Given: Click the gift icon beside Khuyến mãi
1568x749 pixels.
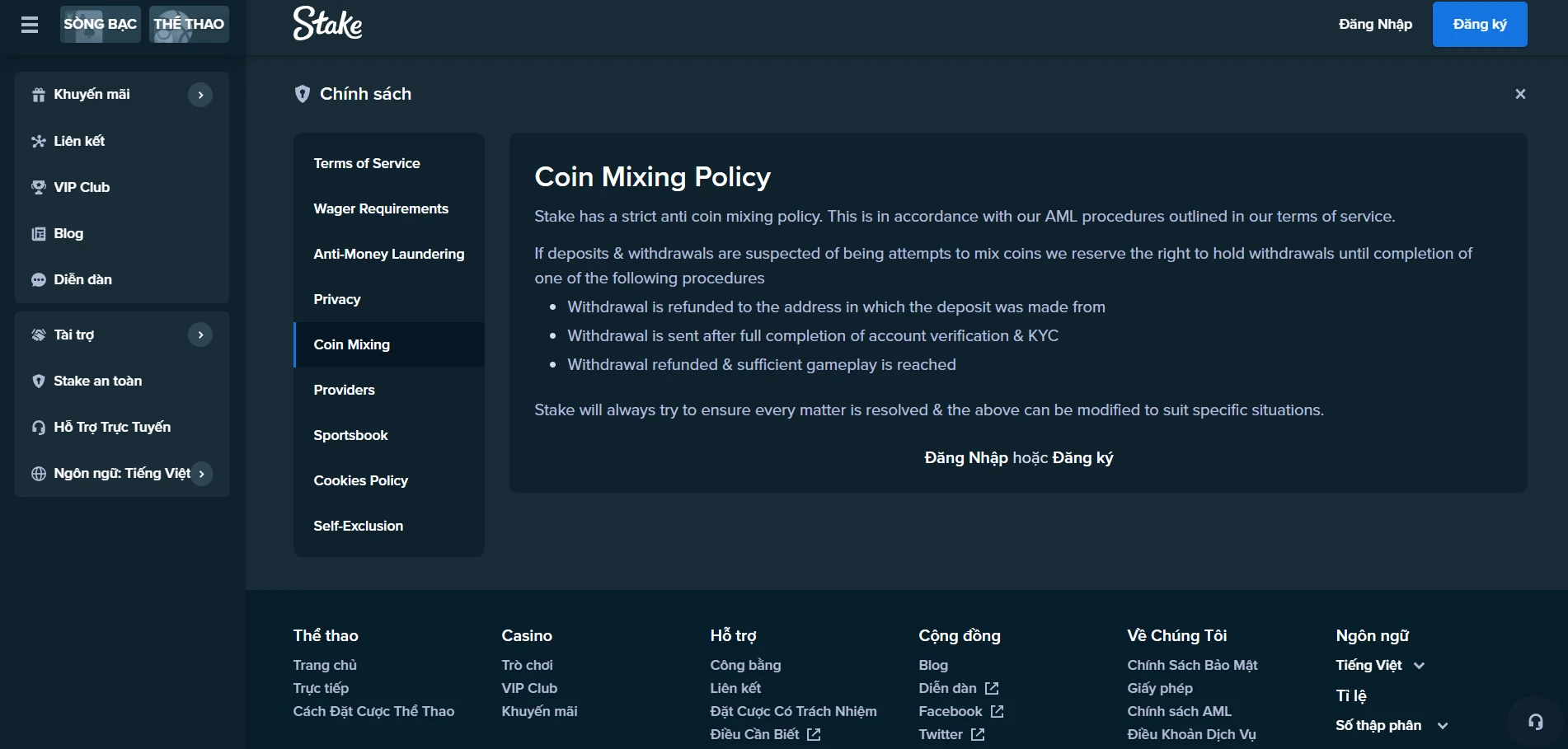Looking at the screenshot, I should click(x=38, y=95).
